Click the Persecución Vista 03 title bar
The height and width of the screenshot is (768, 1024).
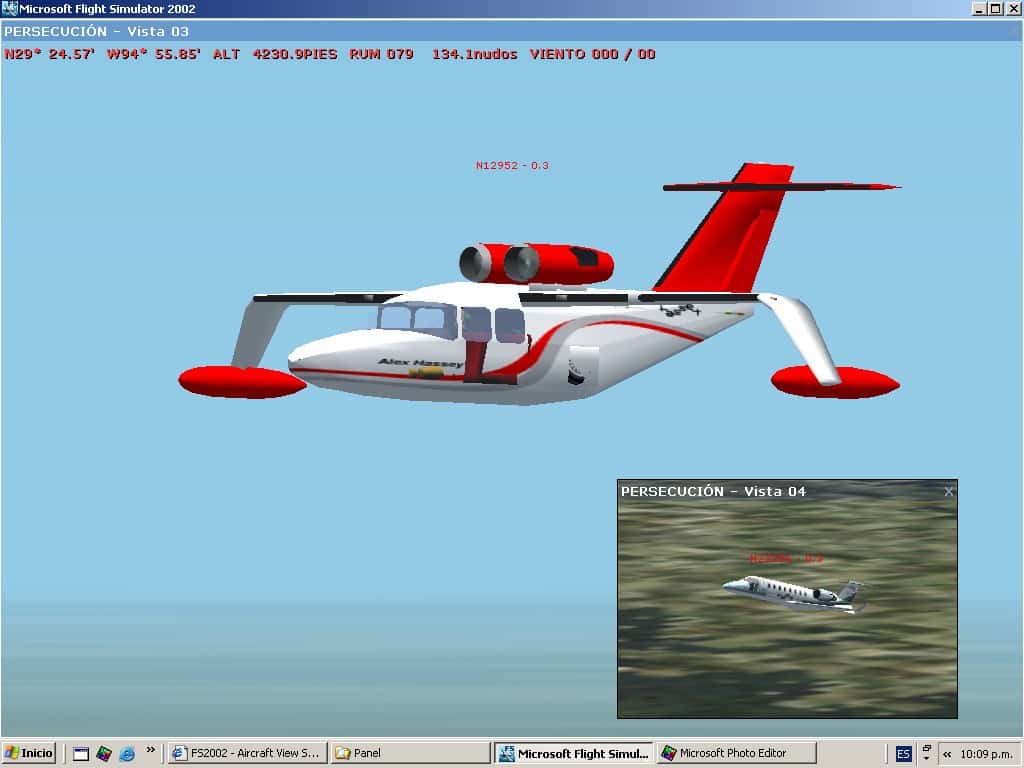coord(500,31)
